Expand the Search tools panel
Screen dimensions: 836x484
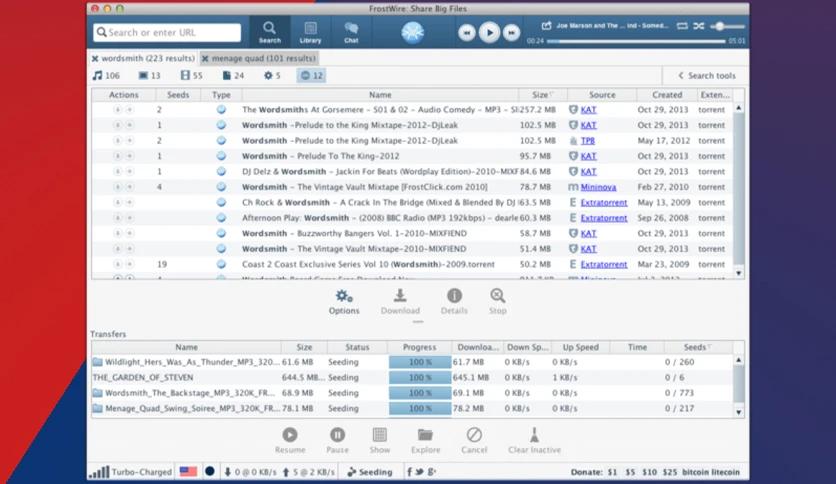706,76
